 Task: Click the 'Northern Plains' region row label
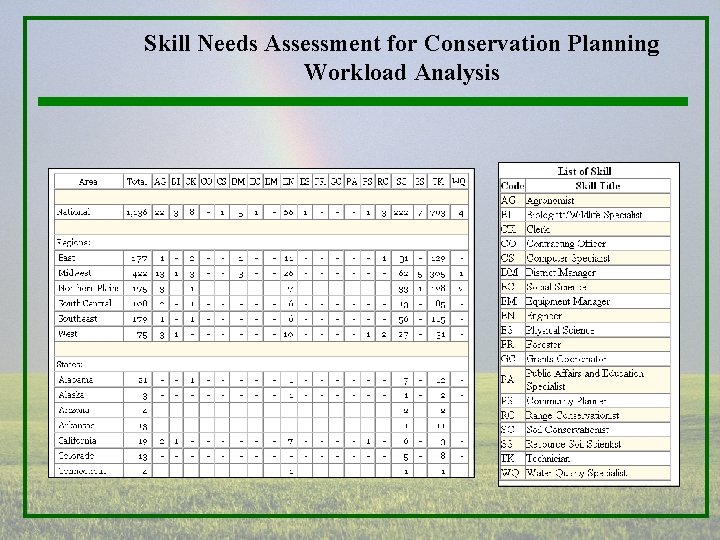[x=88, y=288]
